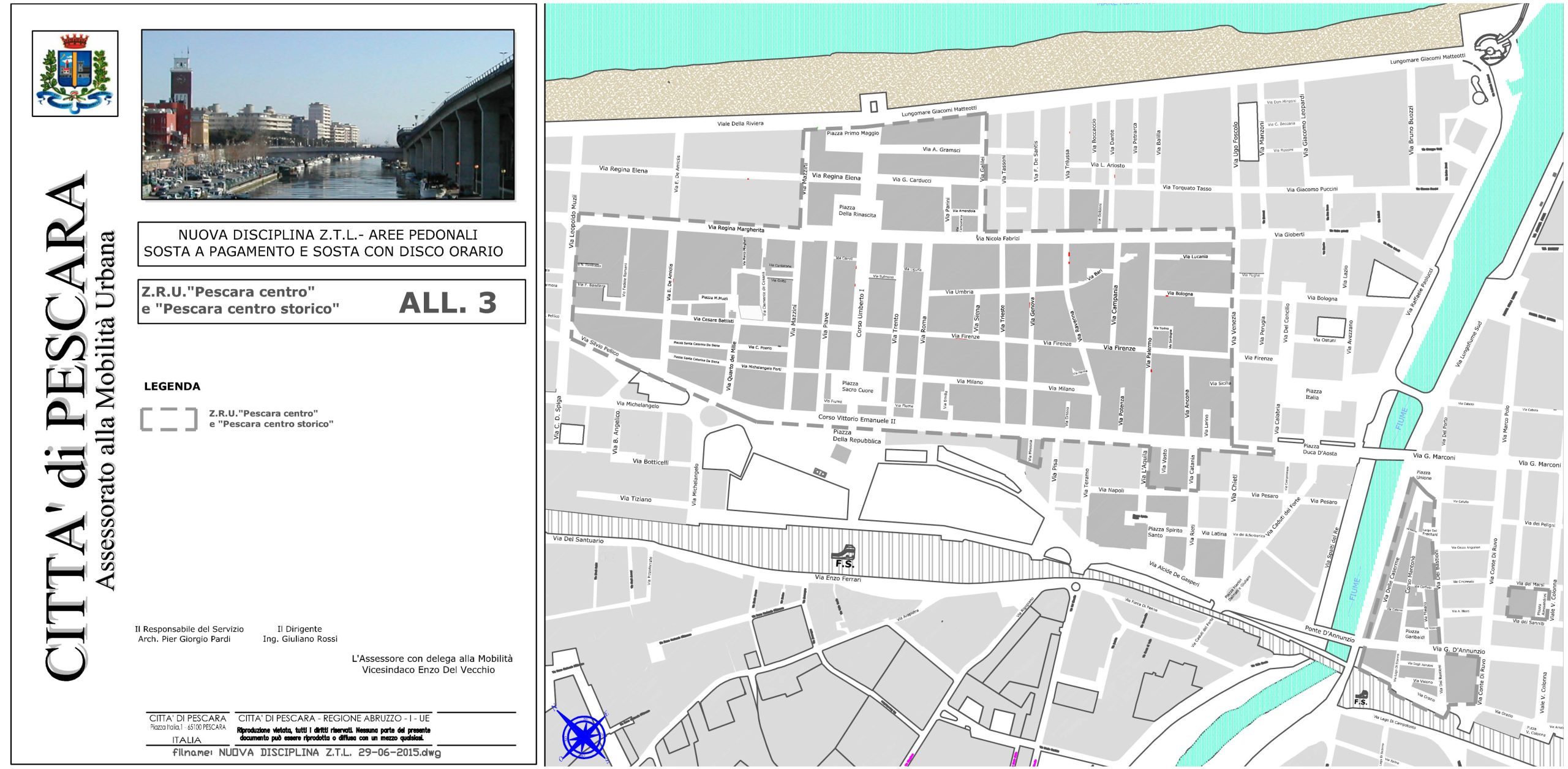This screenshot has height=769, width=1568.
Task: Click the Piazza Primo Maggio label
Action: point(853,133)
